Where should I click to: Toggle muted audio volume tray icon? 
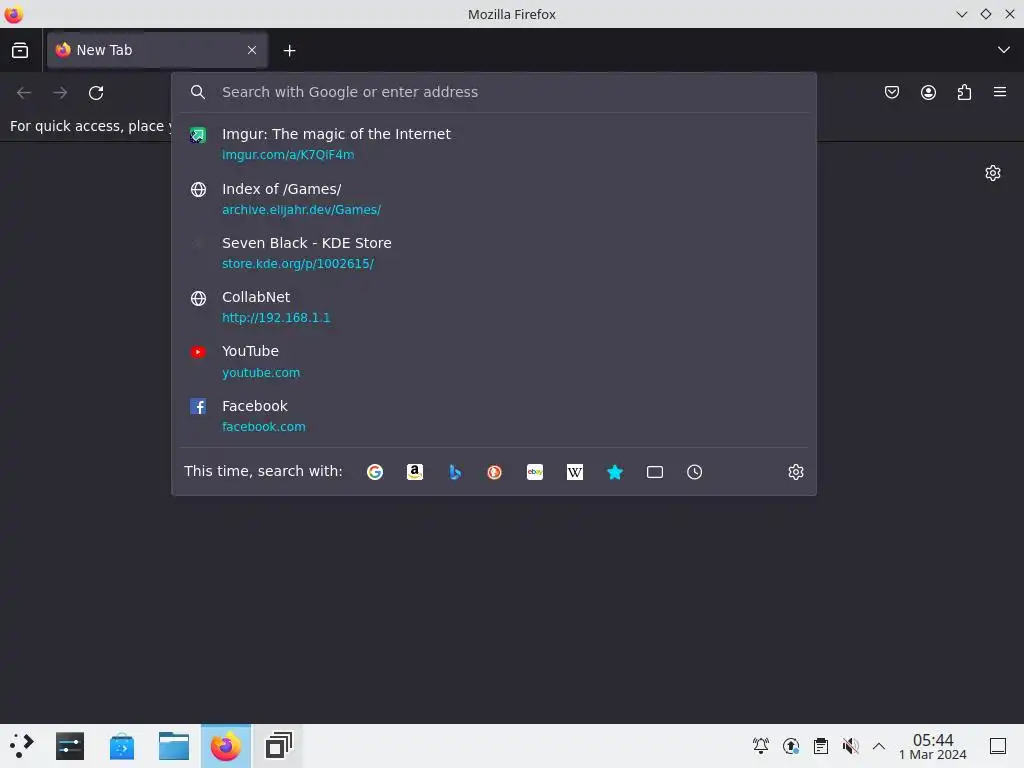[x=850, y=746]
